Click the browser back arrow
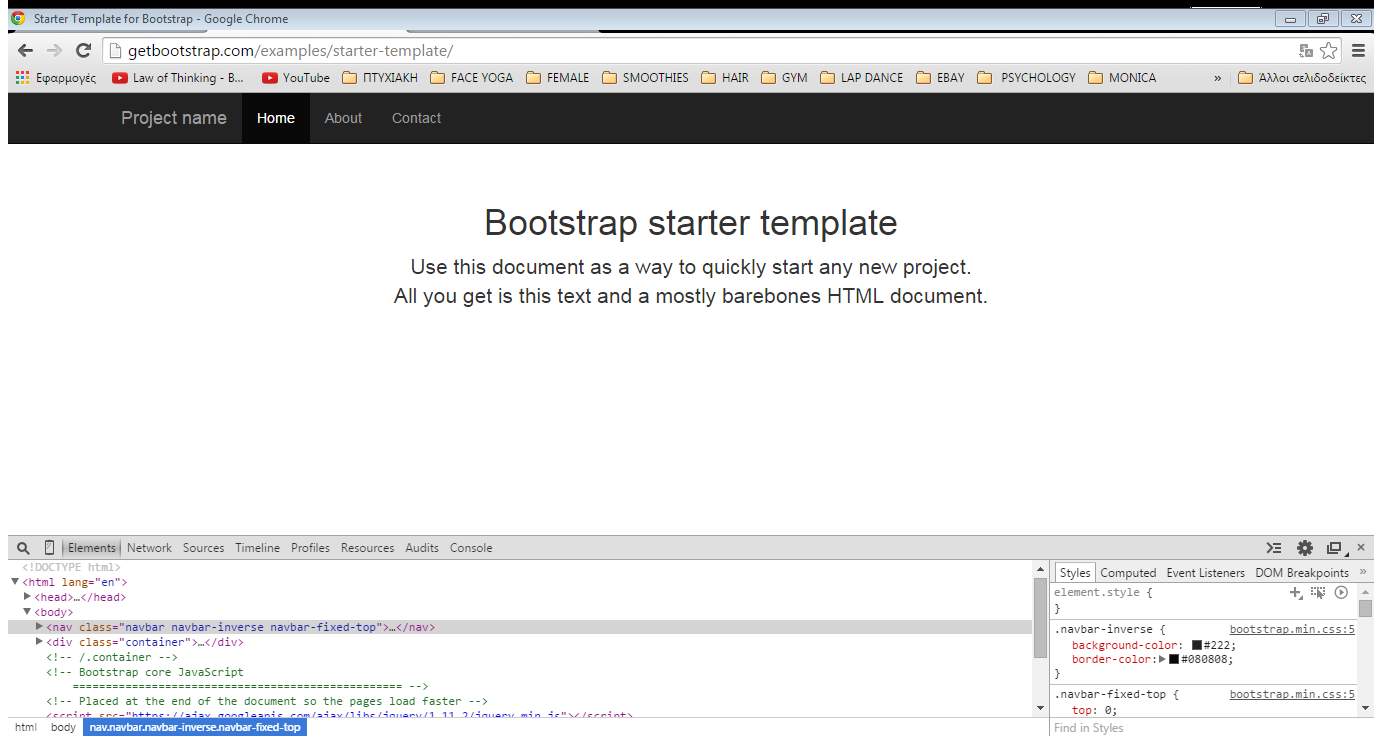 coord(25,50)
